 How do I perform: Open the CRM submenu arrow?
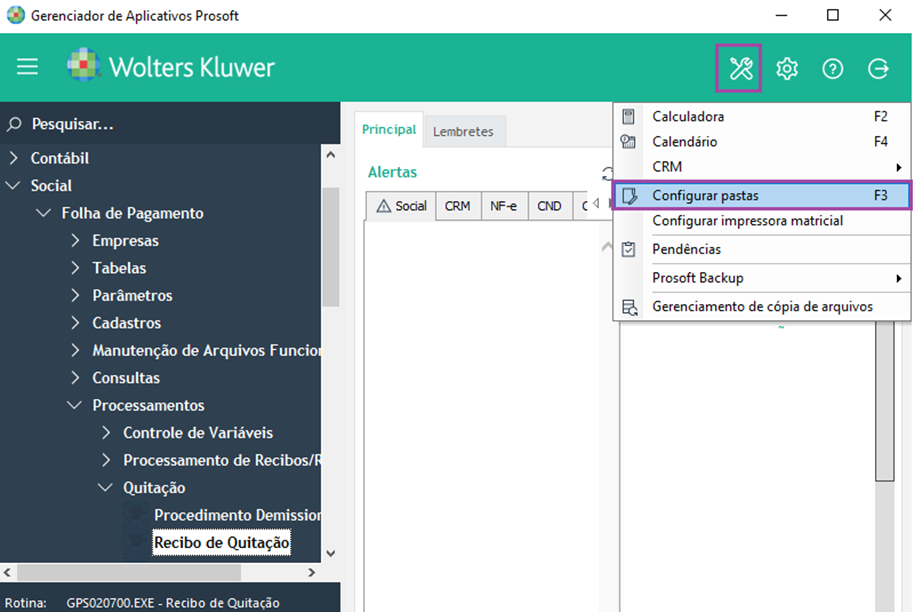(x=899, y=167)
